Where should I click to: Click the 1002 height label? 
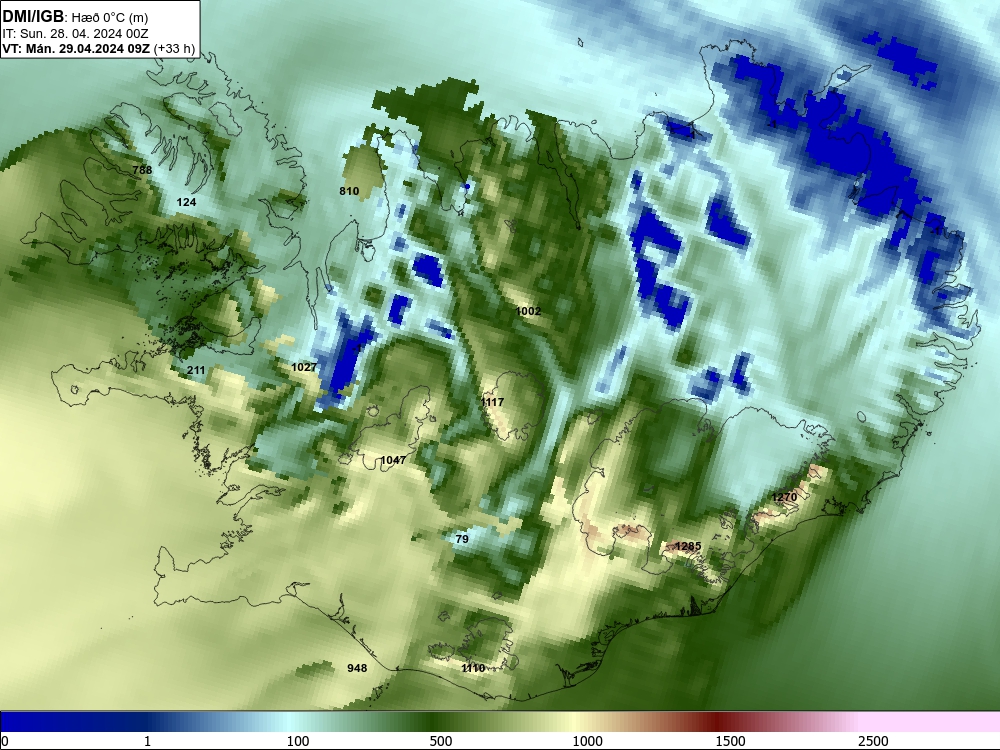click(528, 311)
